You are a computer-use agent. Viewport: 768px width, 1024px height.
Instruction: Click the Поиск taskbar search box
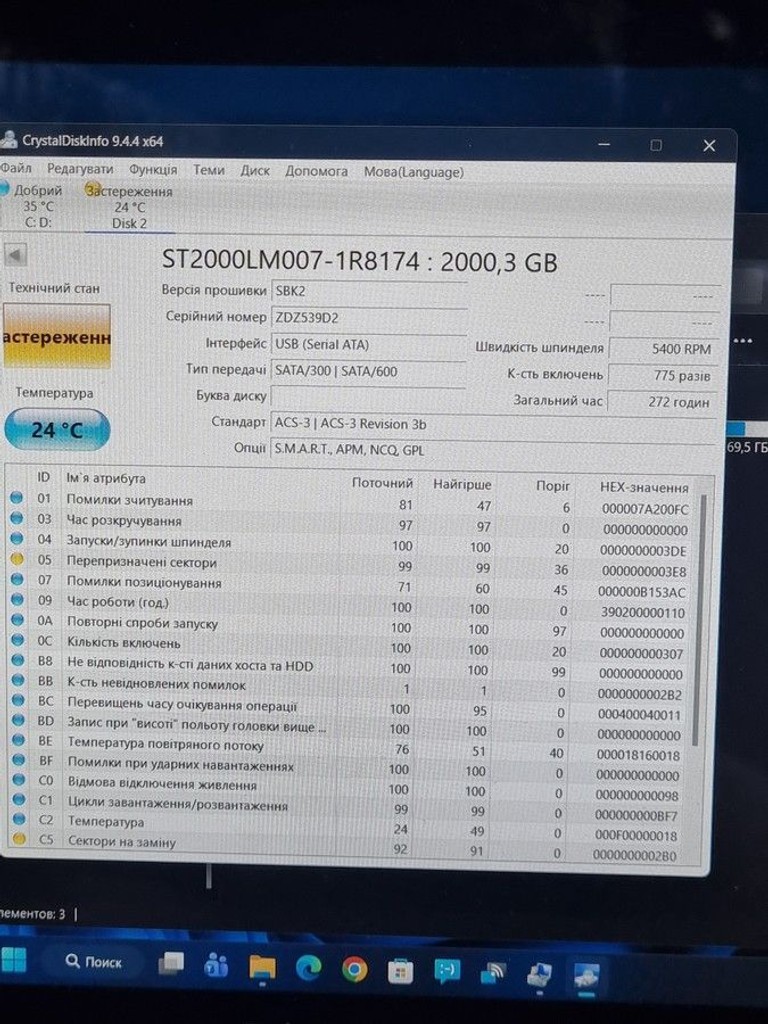94,962
